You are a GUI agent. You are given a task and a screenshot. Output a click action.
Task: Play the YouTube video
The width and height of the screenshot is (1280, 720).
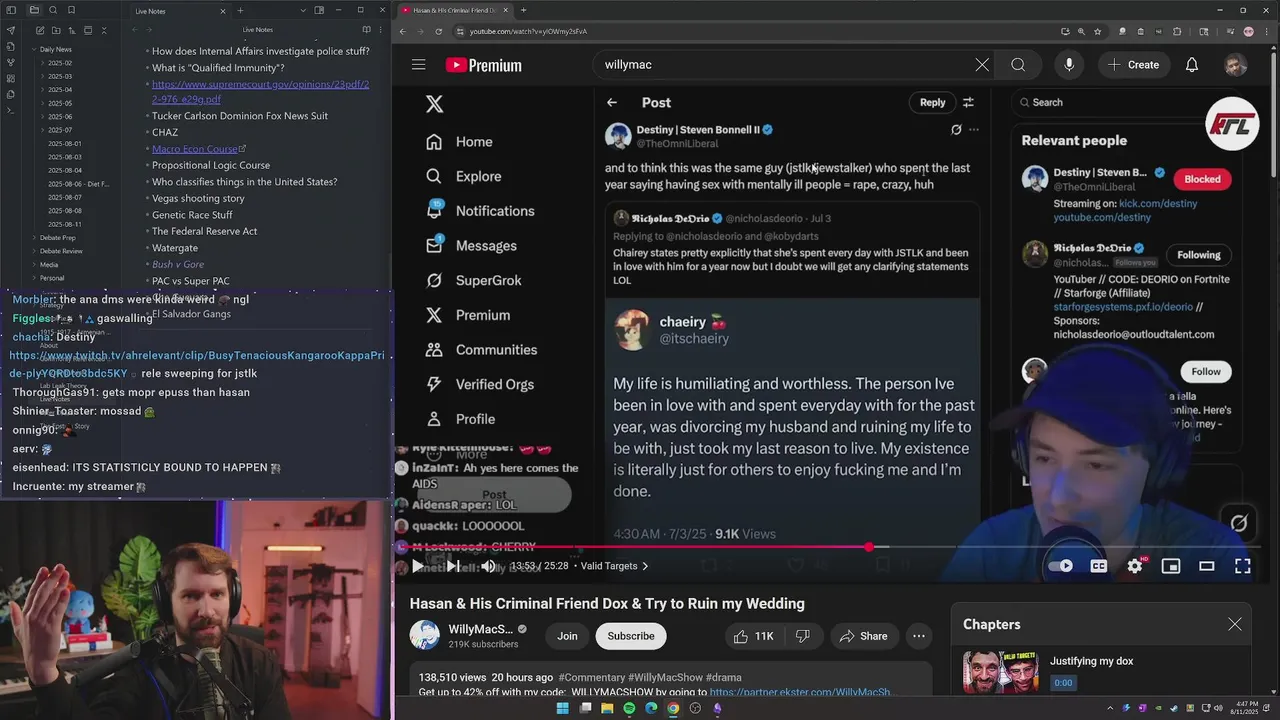coord(418,566)
